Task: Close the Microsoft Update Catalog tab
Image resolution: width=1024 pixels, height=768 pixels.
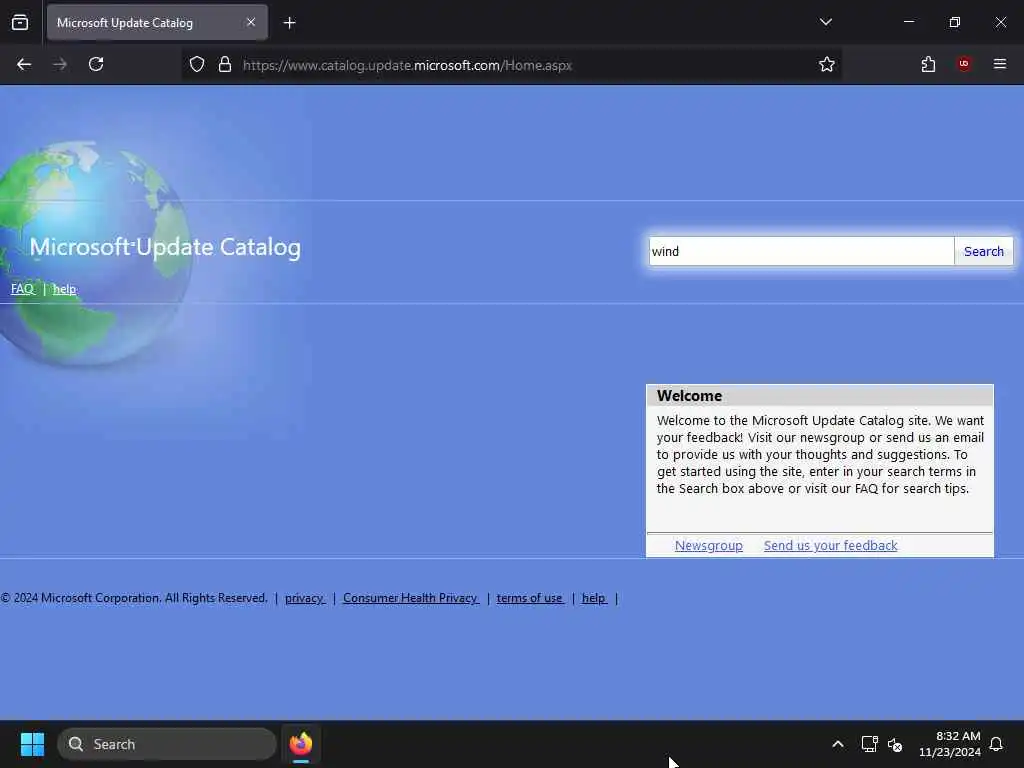Action: (x=251, y=22)
